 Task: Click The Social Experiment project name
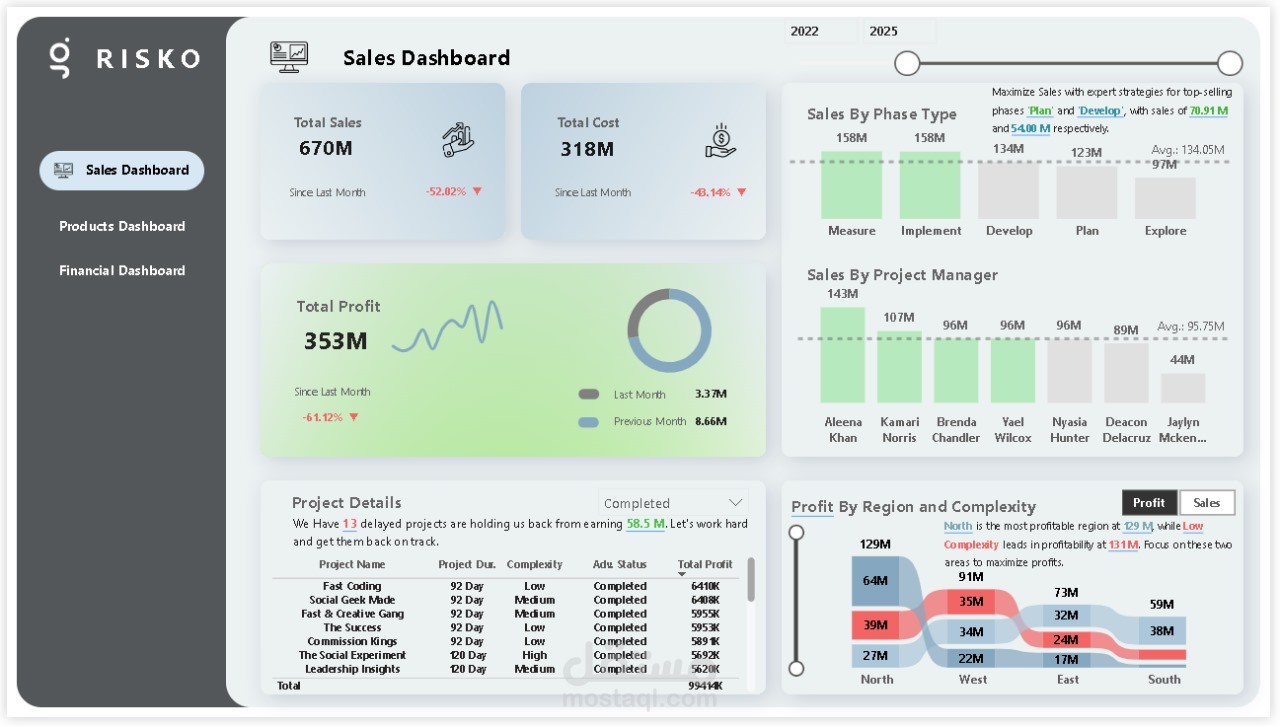[352, 656]
